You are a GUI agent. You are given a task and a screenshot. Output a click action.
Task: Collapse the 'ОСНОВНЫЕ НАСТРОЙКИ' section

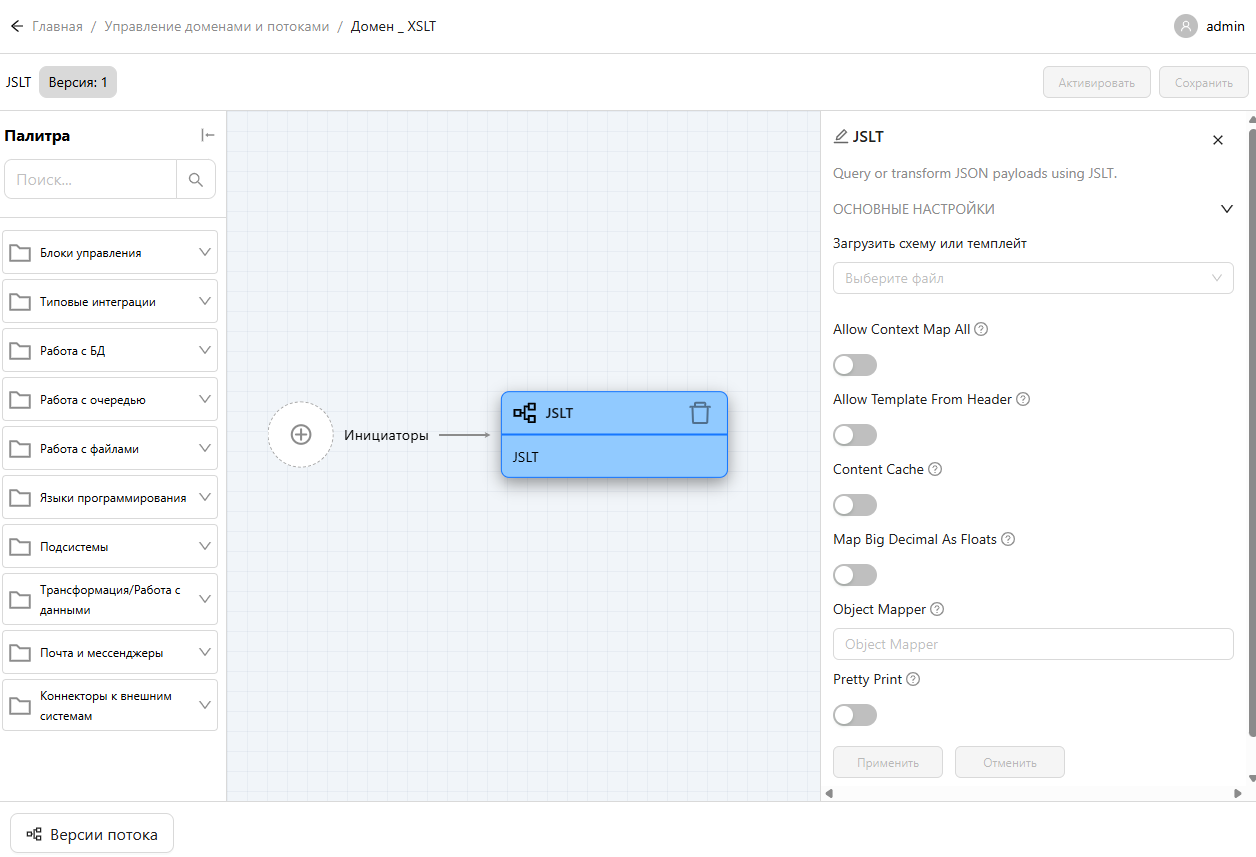click(1226, 209)
